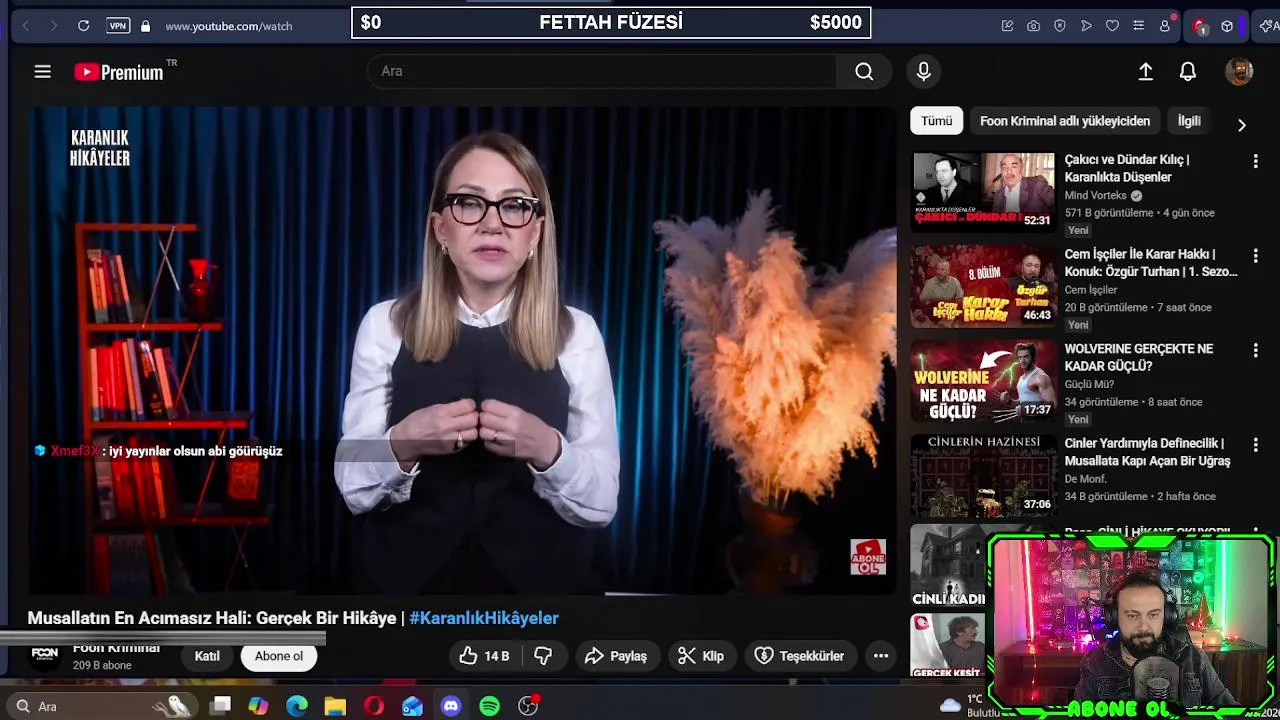The width and height of the screenshot is (1280, 720).
Task: Open Cinlerin Hazinesi video thumbnail
Action: 983,476
